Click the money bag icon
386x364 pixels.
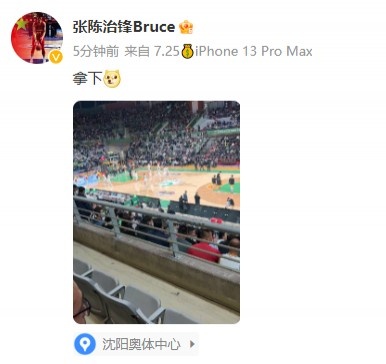point(188,51)
